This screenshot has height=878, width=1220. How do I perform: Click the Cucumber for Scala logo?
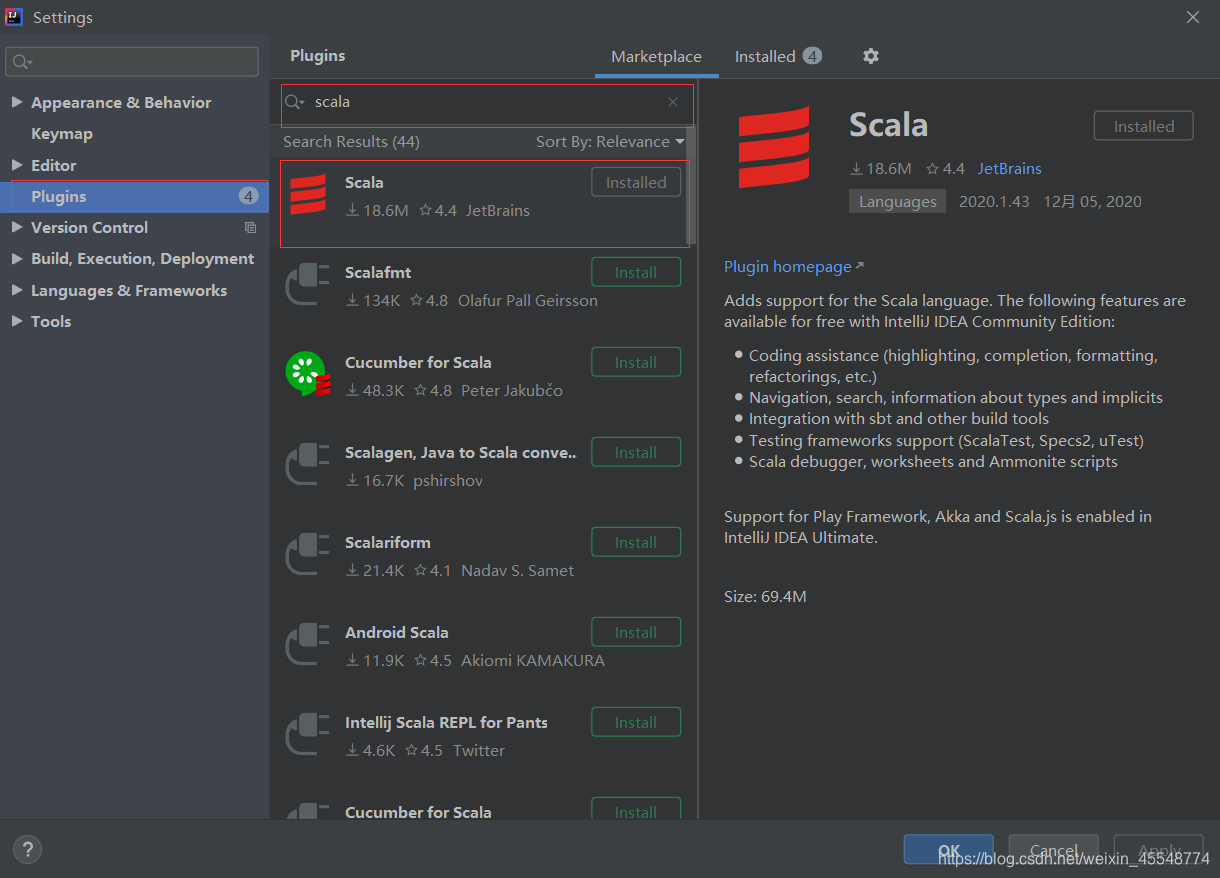coord(308,374)
